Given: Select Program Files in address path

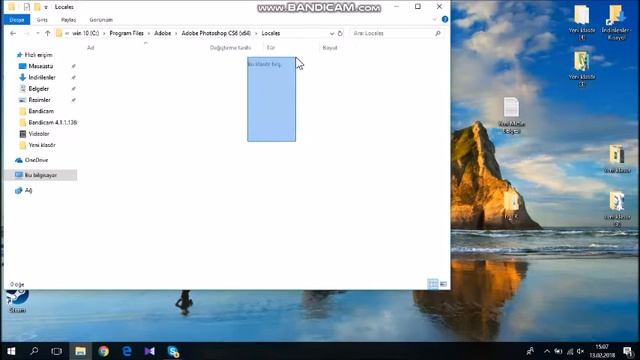Looking at the screenshot, I should coord(127,33).
